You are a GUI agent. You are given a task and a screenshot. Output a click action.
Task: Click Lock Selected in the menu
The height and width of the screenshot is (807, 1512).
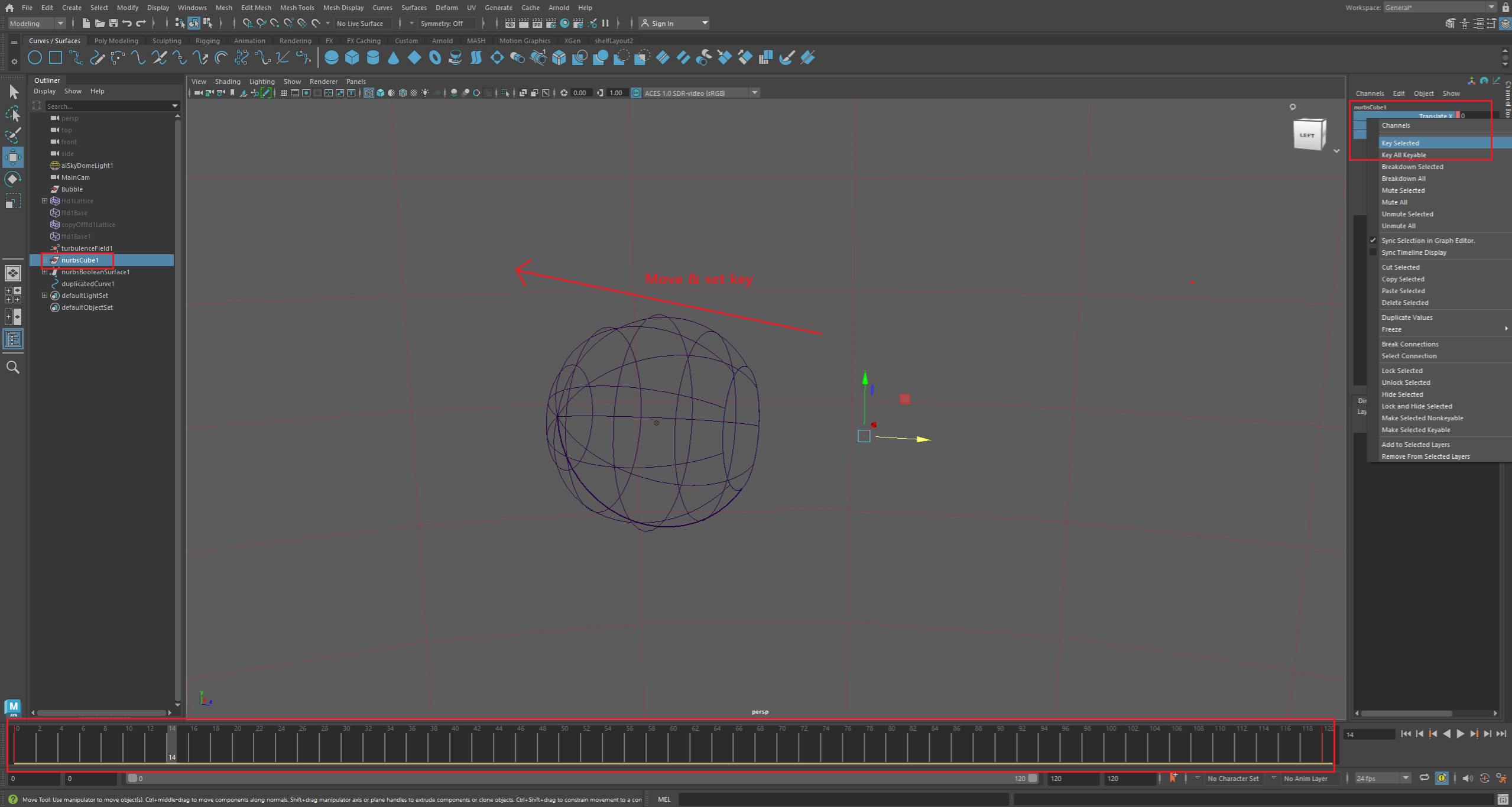[1401, 371]
